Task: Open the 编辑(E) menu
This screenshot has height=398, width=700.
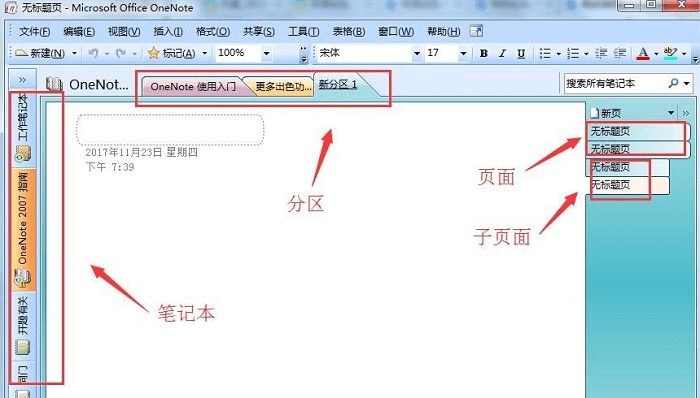Action: coord(79,32)
